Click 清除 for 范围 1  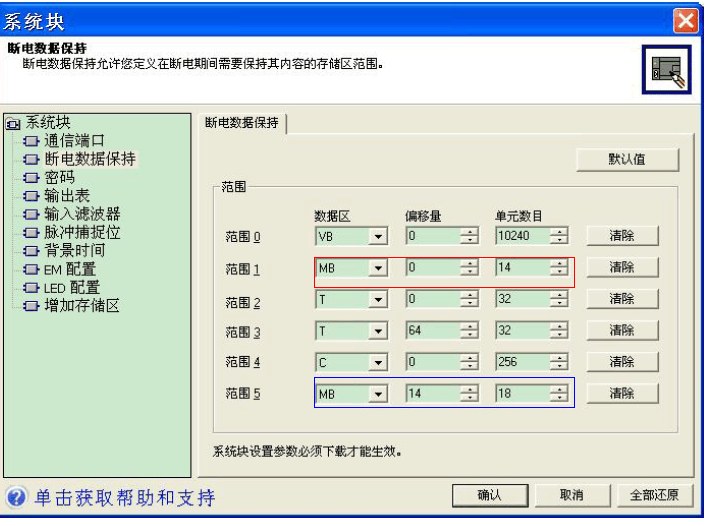[x=622, y=267]
